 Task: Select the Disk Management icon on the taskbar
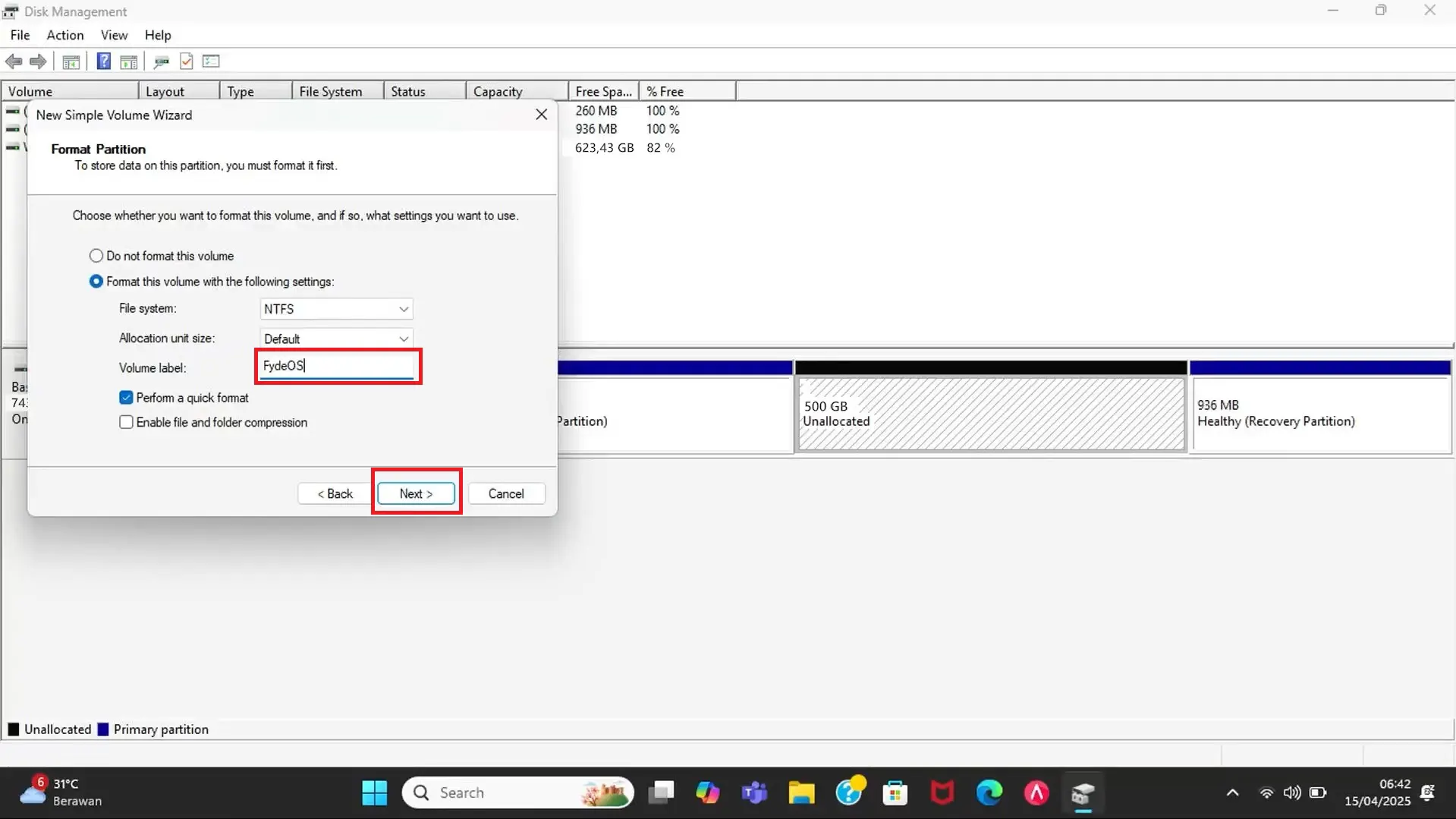(x=1083, y=792)
